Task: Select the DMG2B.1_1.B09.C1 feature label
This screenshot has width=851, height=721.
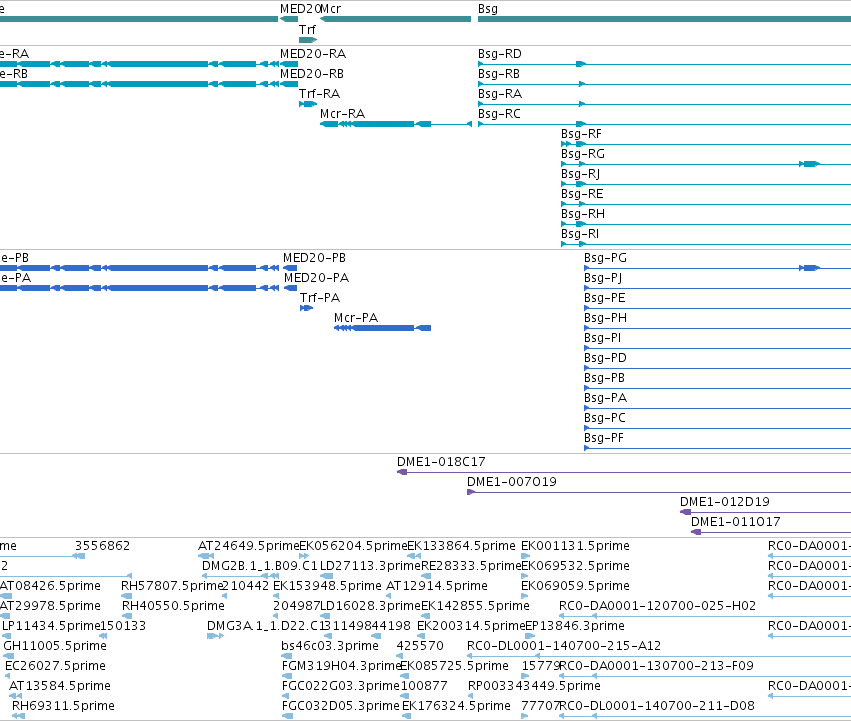Action: click(259, 566)
